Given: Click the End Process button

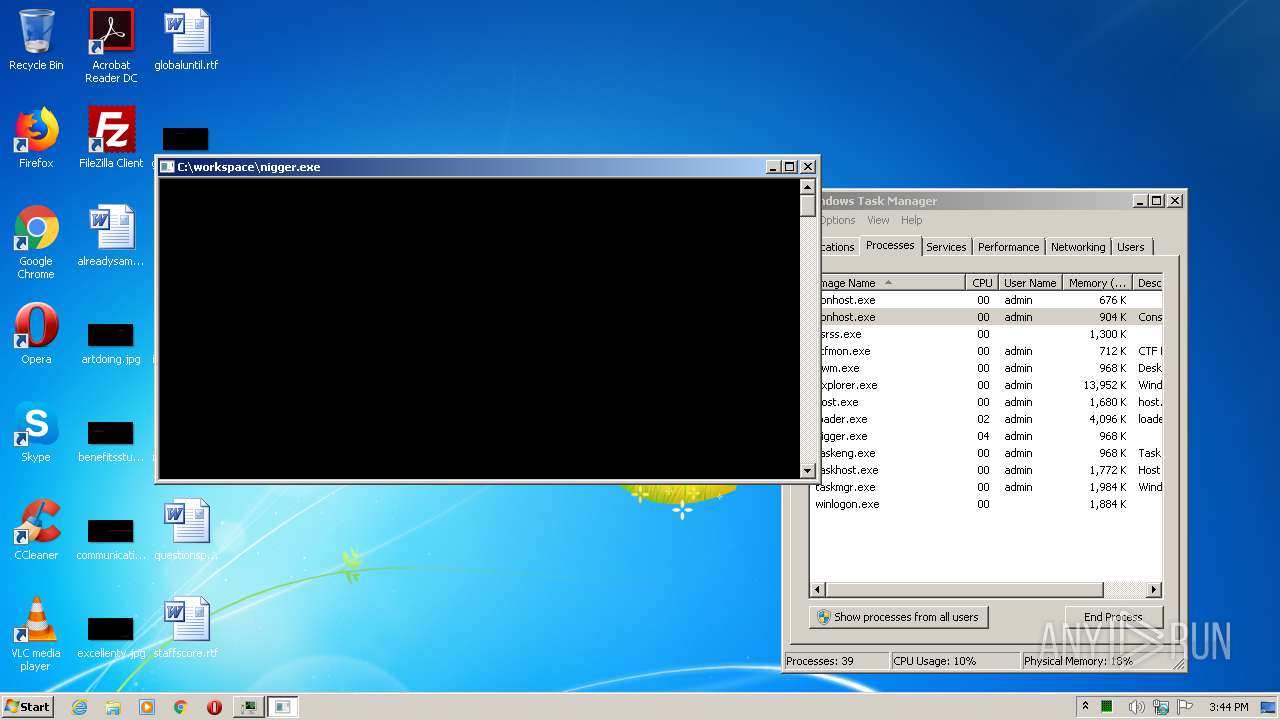Looking at the screenshot, I should 1113,617.
